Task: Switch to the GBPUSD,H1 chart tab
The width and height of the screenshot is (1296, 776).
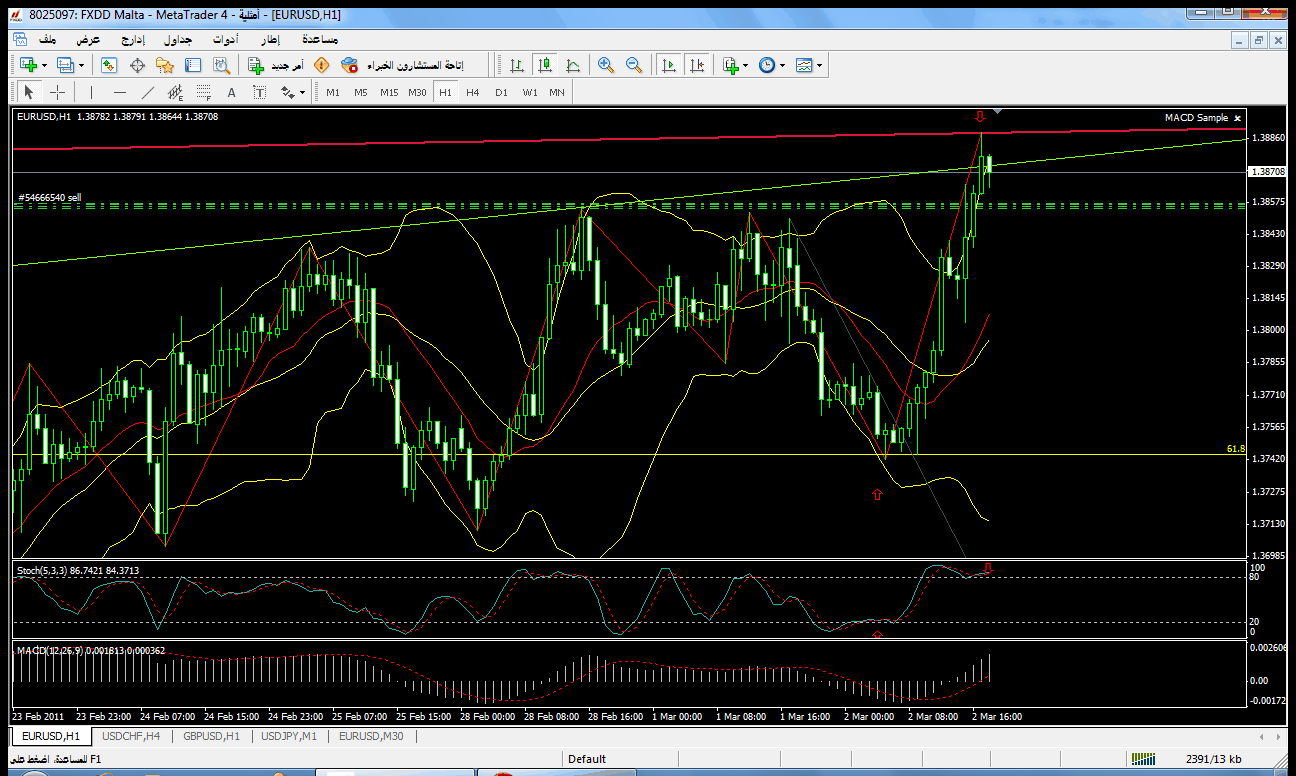Action: 212,736
